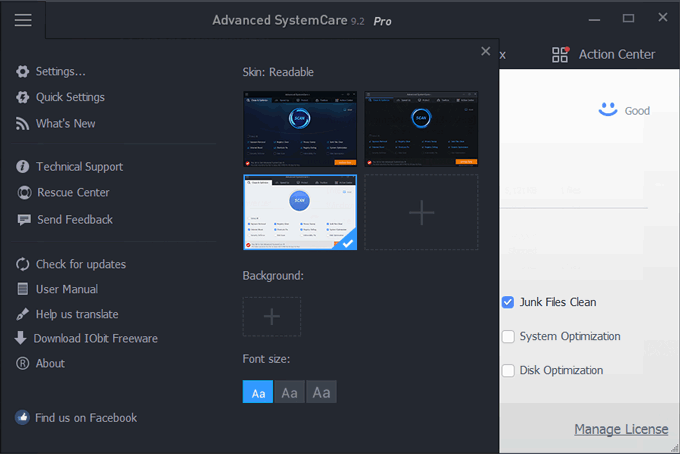
Task: Open the hamburger main menu icon
Action: [23, 20]
